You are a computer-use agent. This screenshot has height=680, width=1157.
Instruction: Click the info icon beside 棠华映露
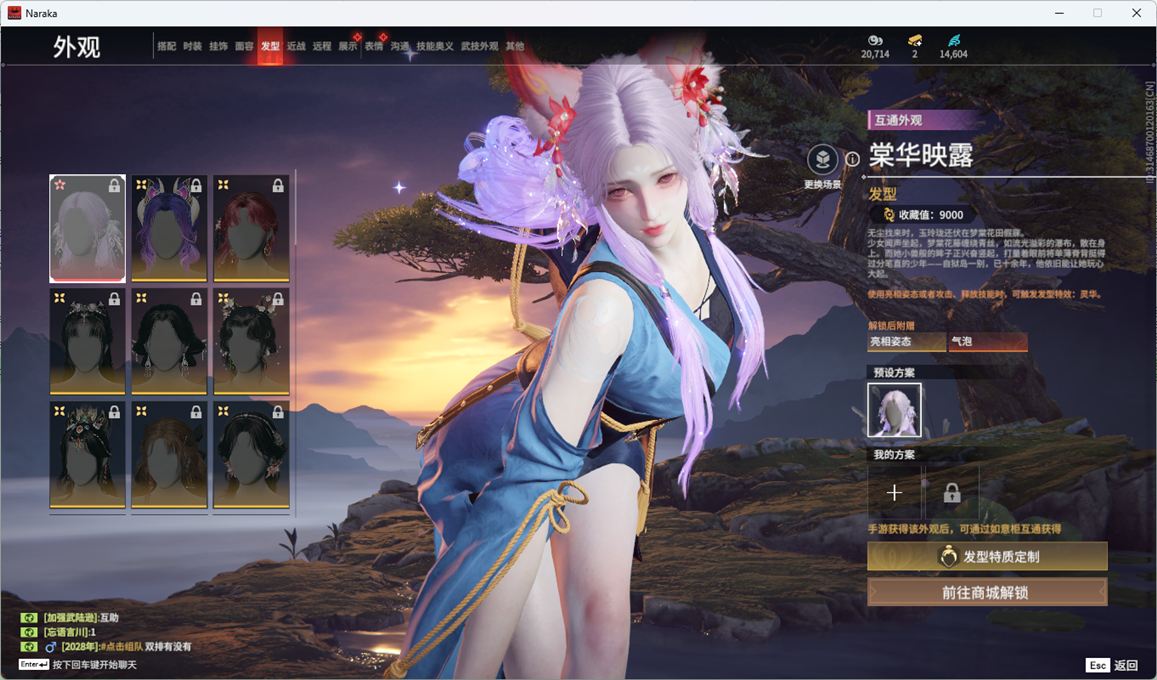click(852, 159)
